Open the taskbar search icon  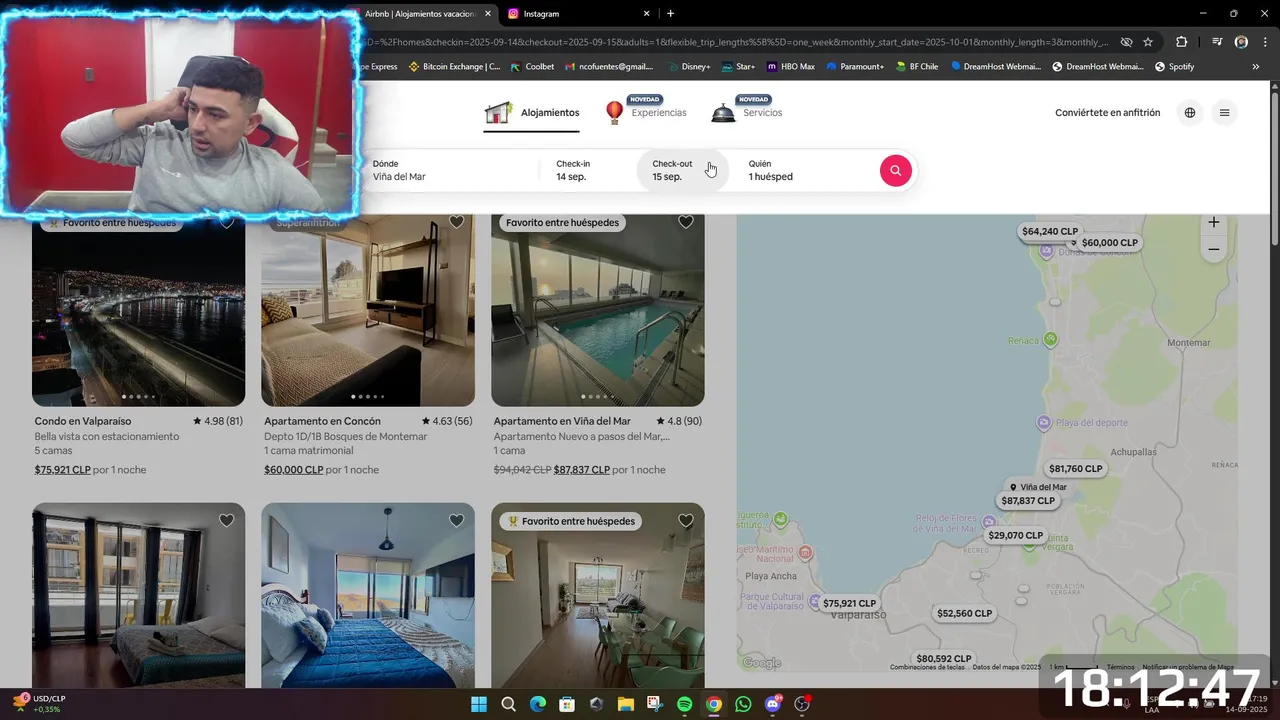click(508, 704)
